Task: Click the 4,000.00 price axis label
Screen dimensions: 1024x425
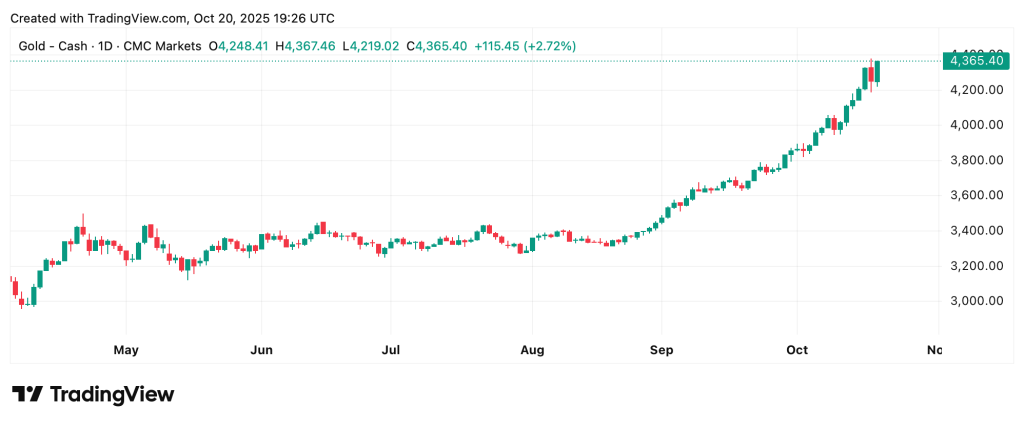Action: click(976, 125)
